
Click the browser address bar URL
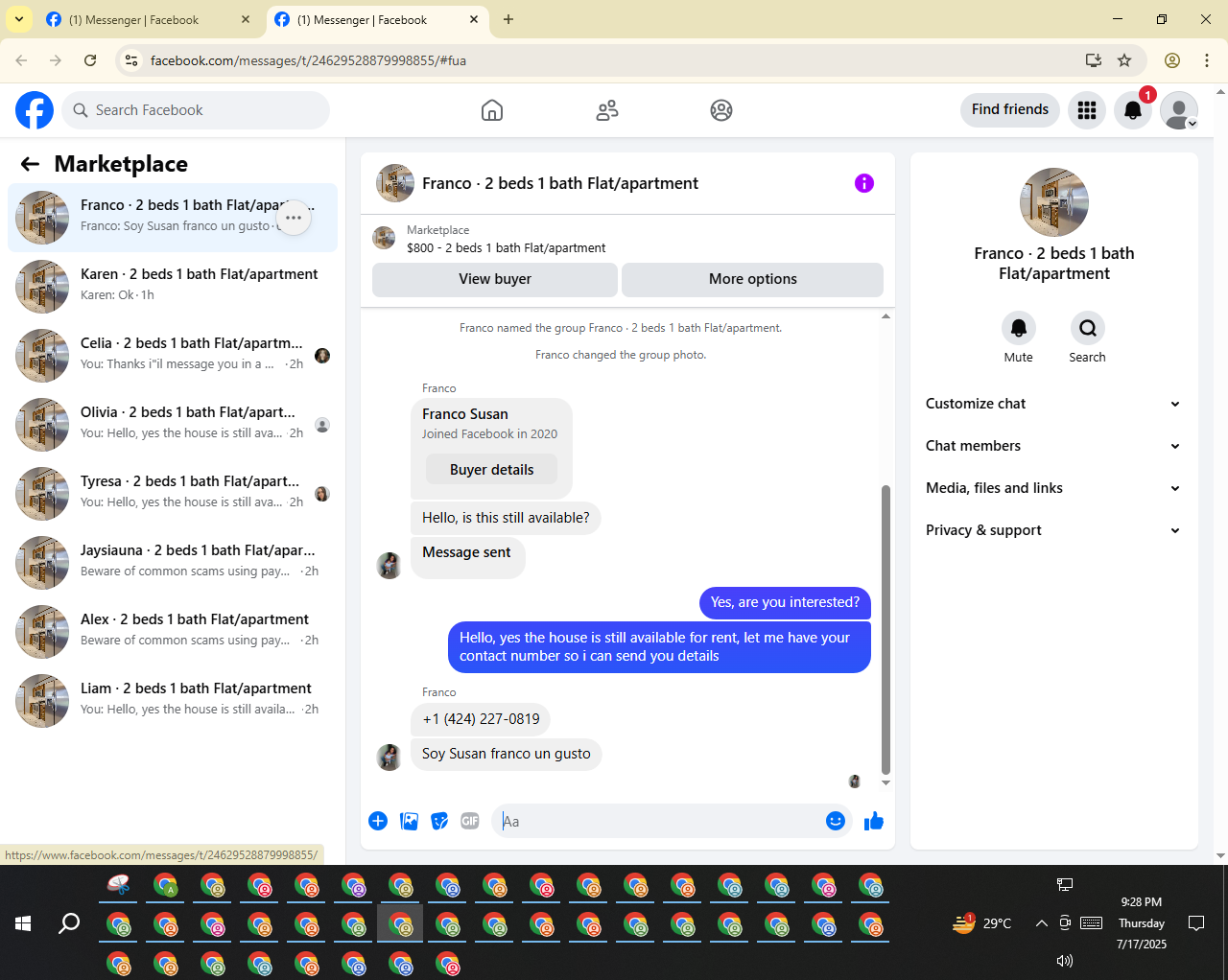coord(309,60)
